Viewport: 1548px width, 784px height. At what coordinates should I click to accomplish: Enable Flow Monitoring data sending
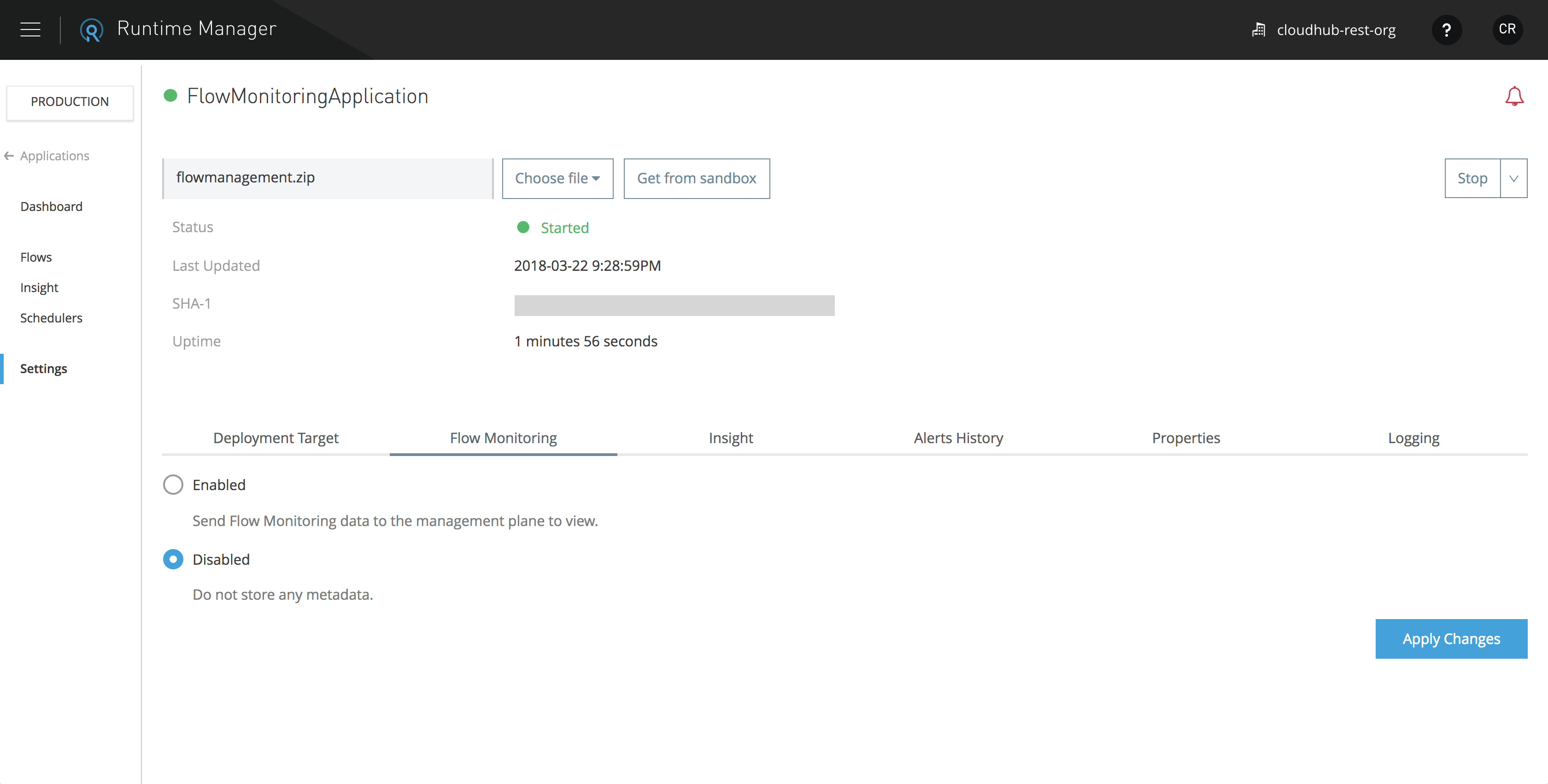pos(174,485)
